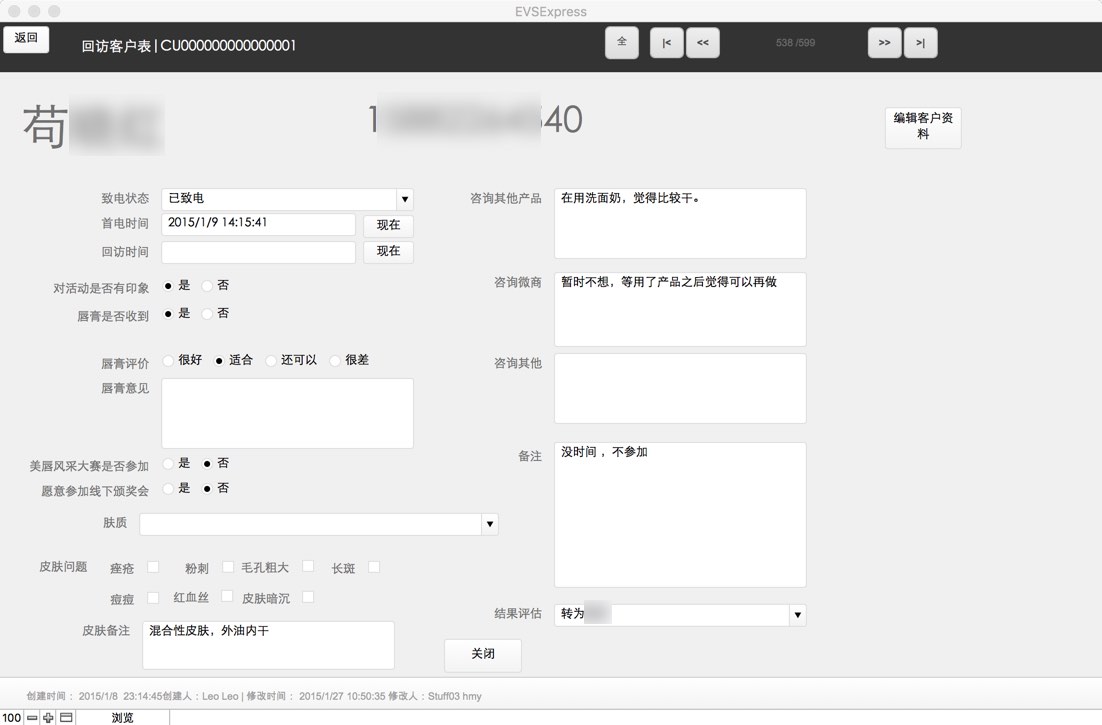Viewport: 1102px width, 725px height.
Task: Set 回访时间 to now with 现在
Action: point(388,252)
